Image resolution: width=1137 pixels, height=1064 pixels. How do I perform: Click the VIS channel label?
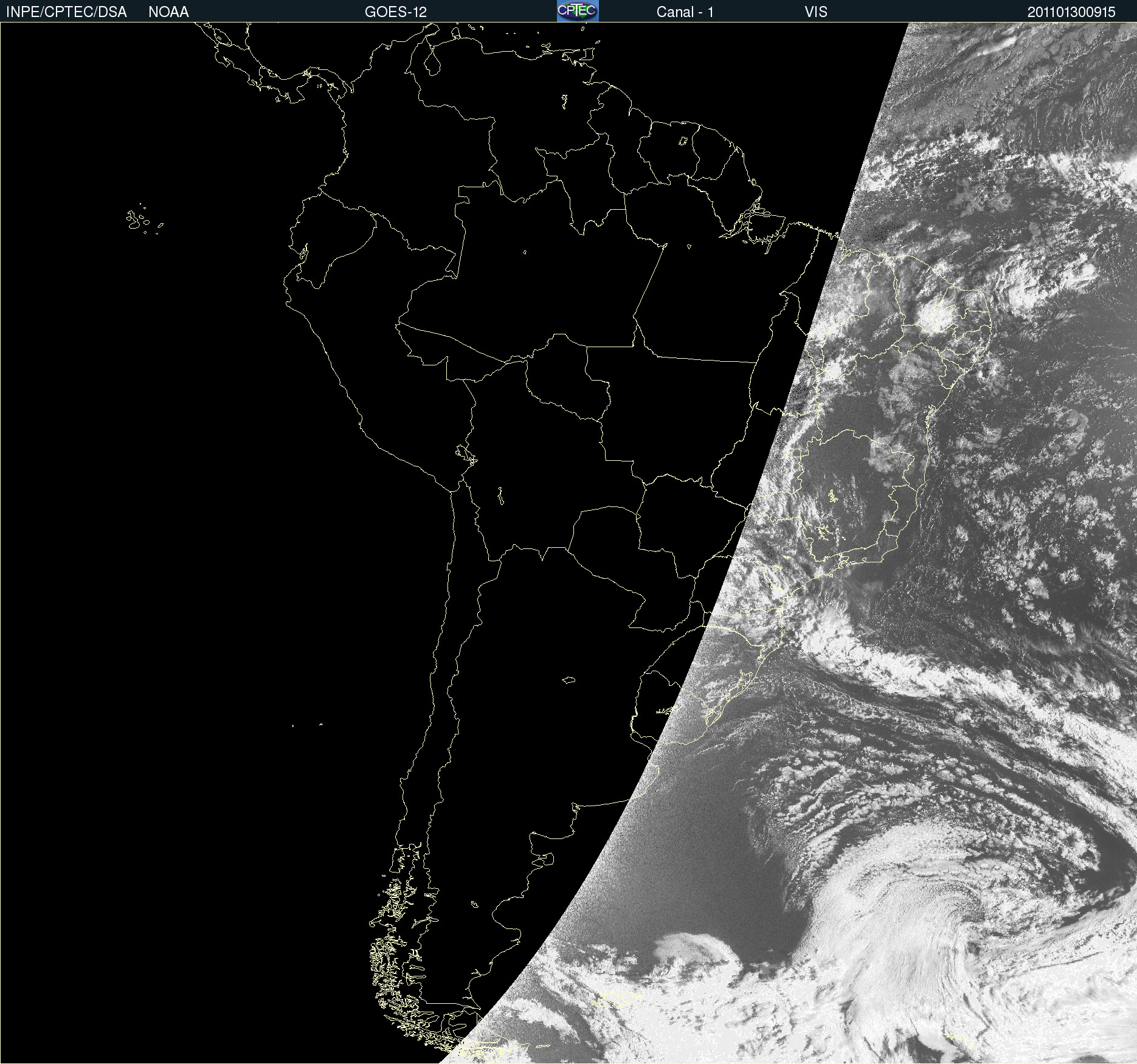pos(816,12)
